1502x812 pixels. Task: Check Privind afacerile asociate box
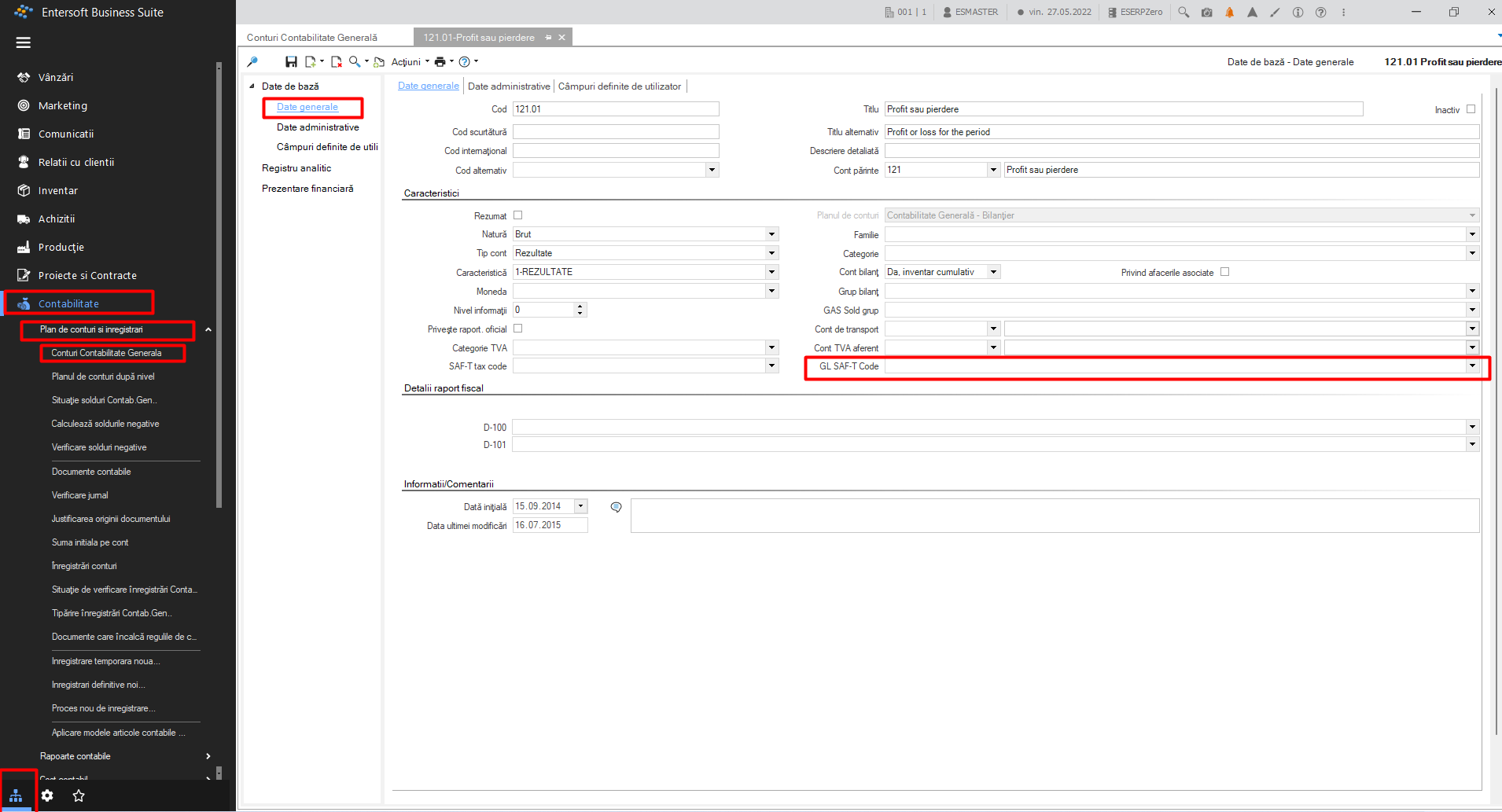click(x=1224, y=272)
